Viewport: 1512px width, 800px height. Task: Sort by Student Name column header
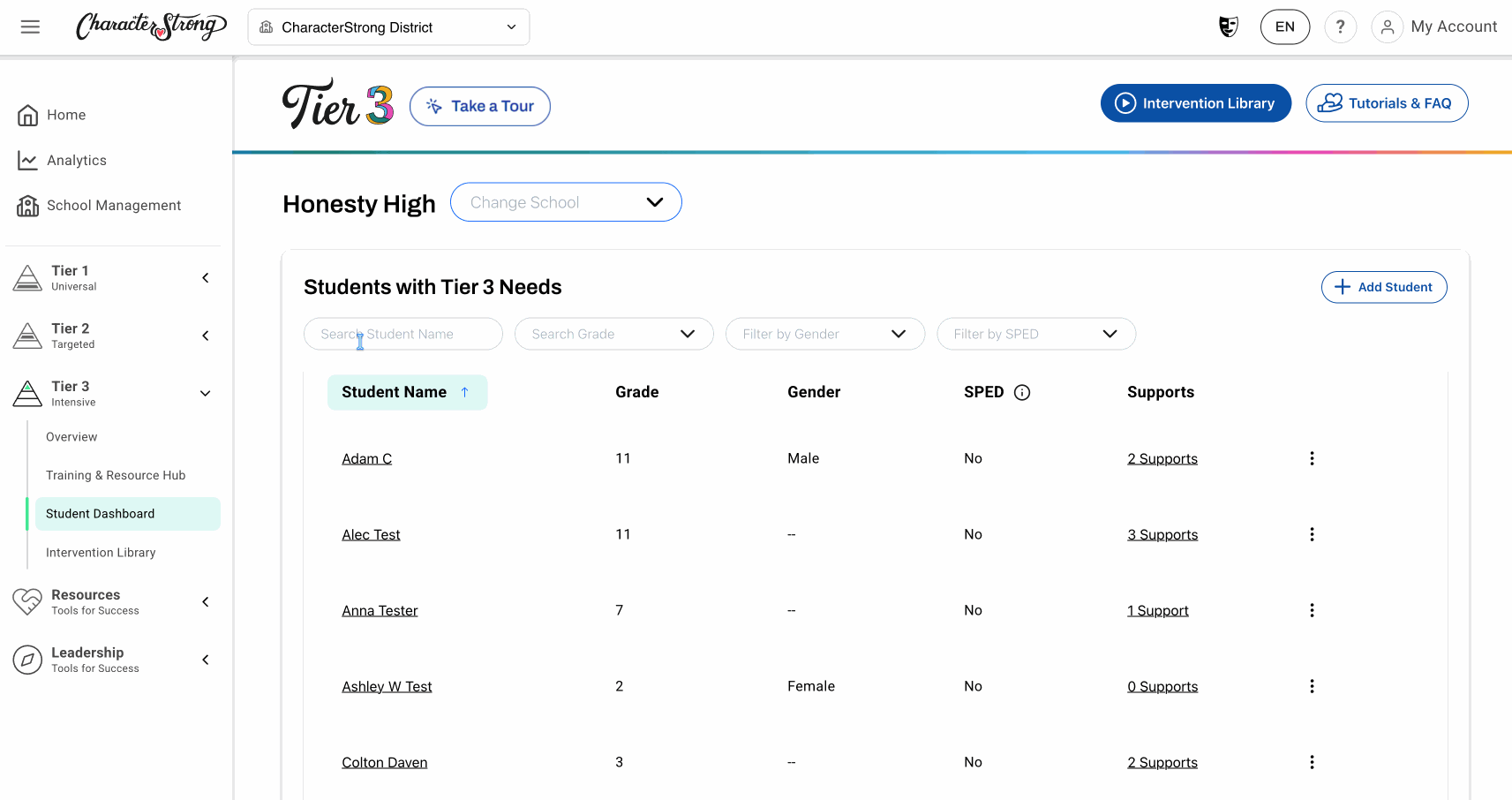407,392
